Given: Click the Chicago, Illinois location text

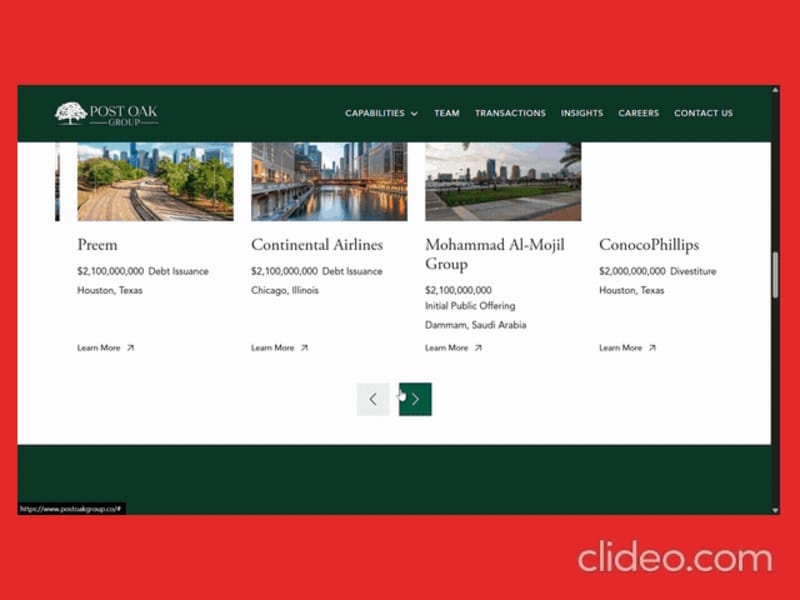Looking at the screenshot, I should coord(285,290).
